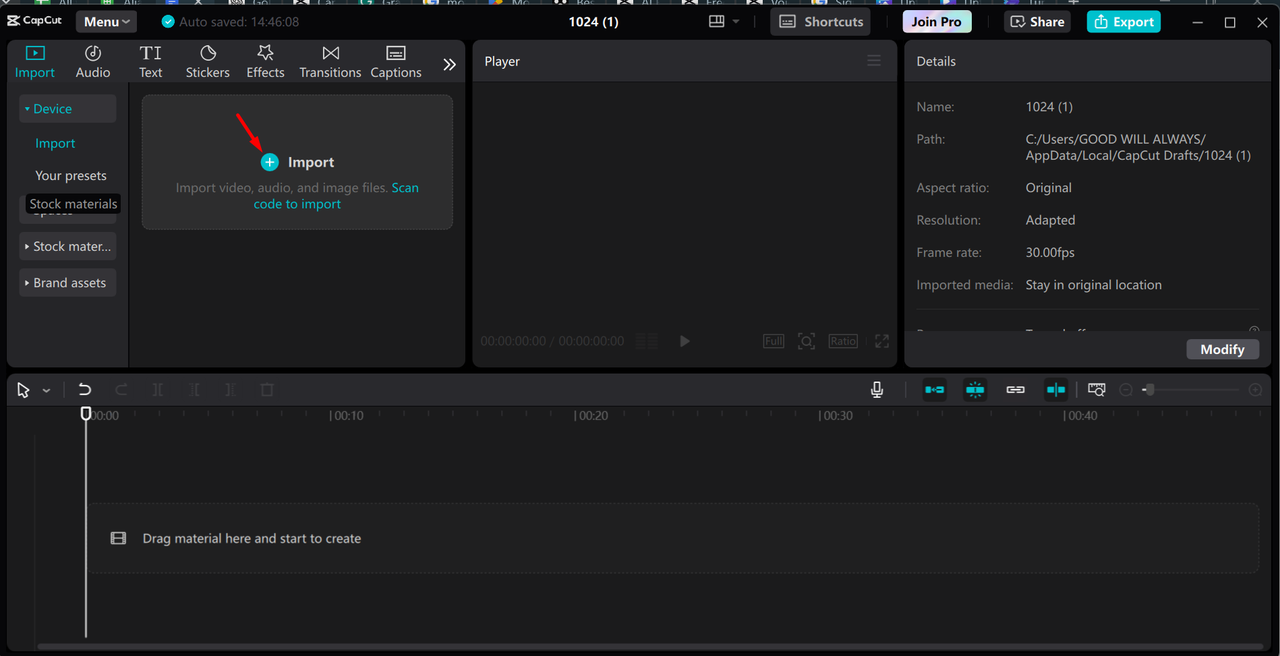The image size is (1280, 656).
Task: Click the timeline cover settings icon
Action: (1097, 390)
